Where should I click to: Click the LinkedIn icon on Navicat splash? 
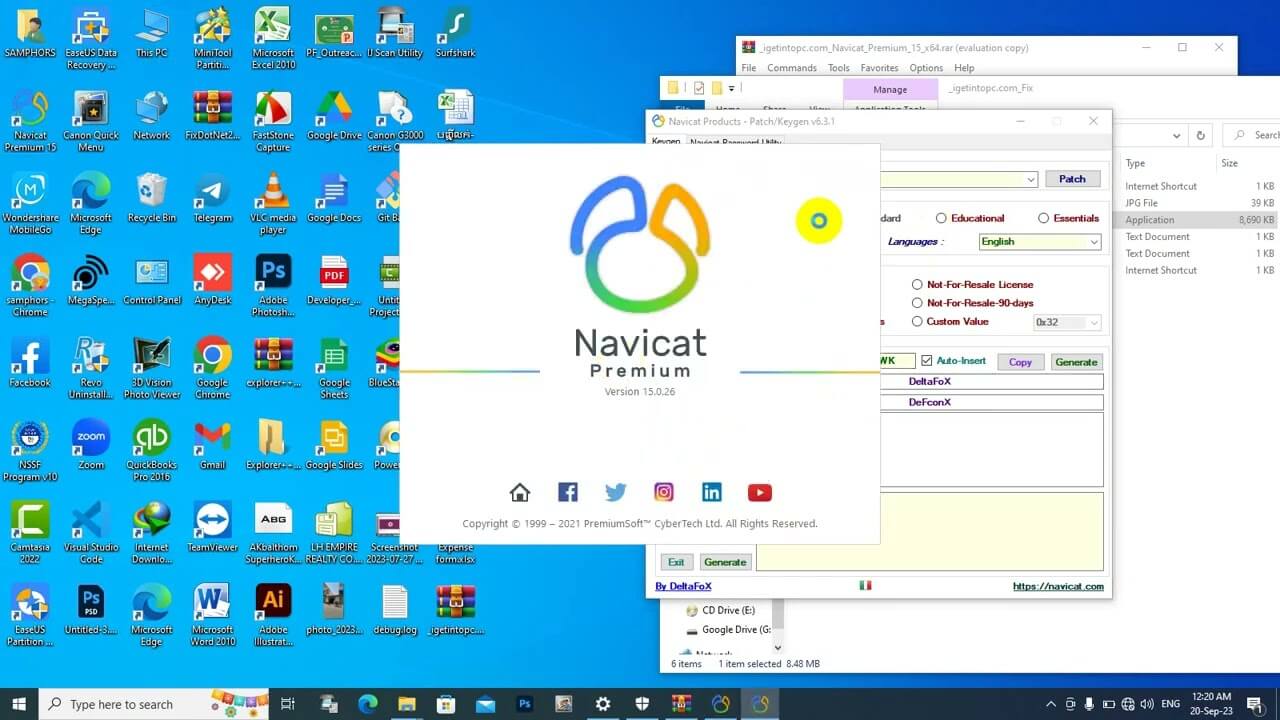tap(712, 492)
